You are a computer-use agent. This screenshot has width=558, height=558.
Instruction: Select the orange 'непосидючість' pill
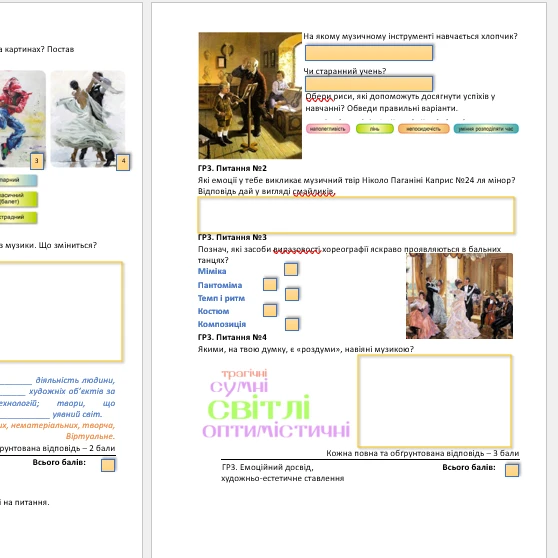(x=423, y=129)
